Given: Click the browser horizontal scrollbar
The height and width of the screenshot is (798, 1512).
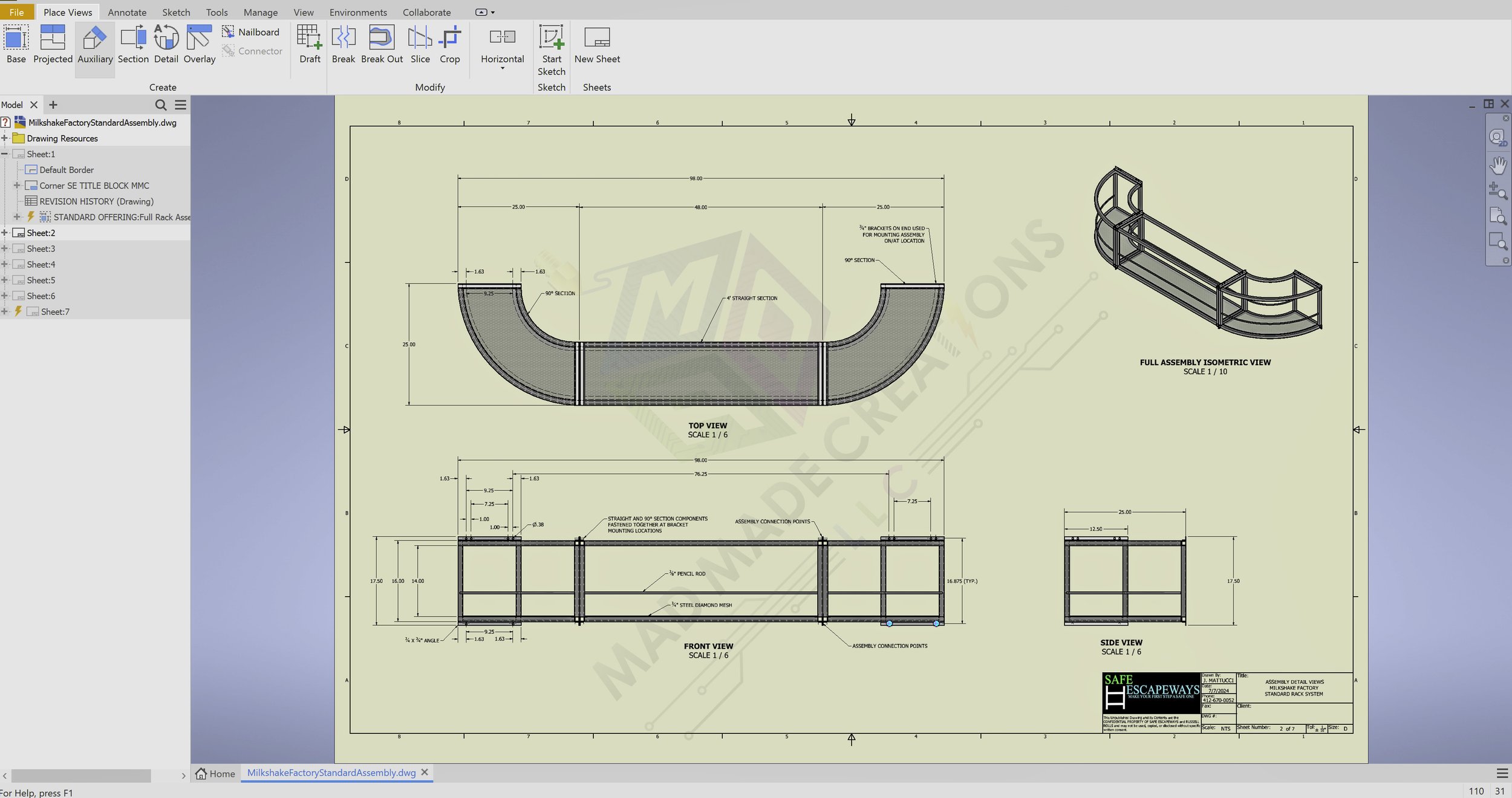Looking at the screenshot, I should (81, 776).
